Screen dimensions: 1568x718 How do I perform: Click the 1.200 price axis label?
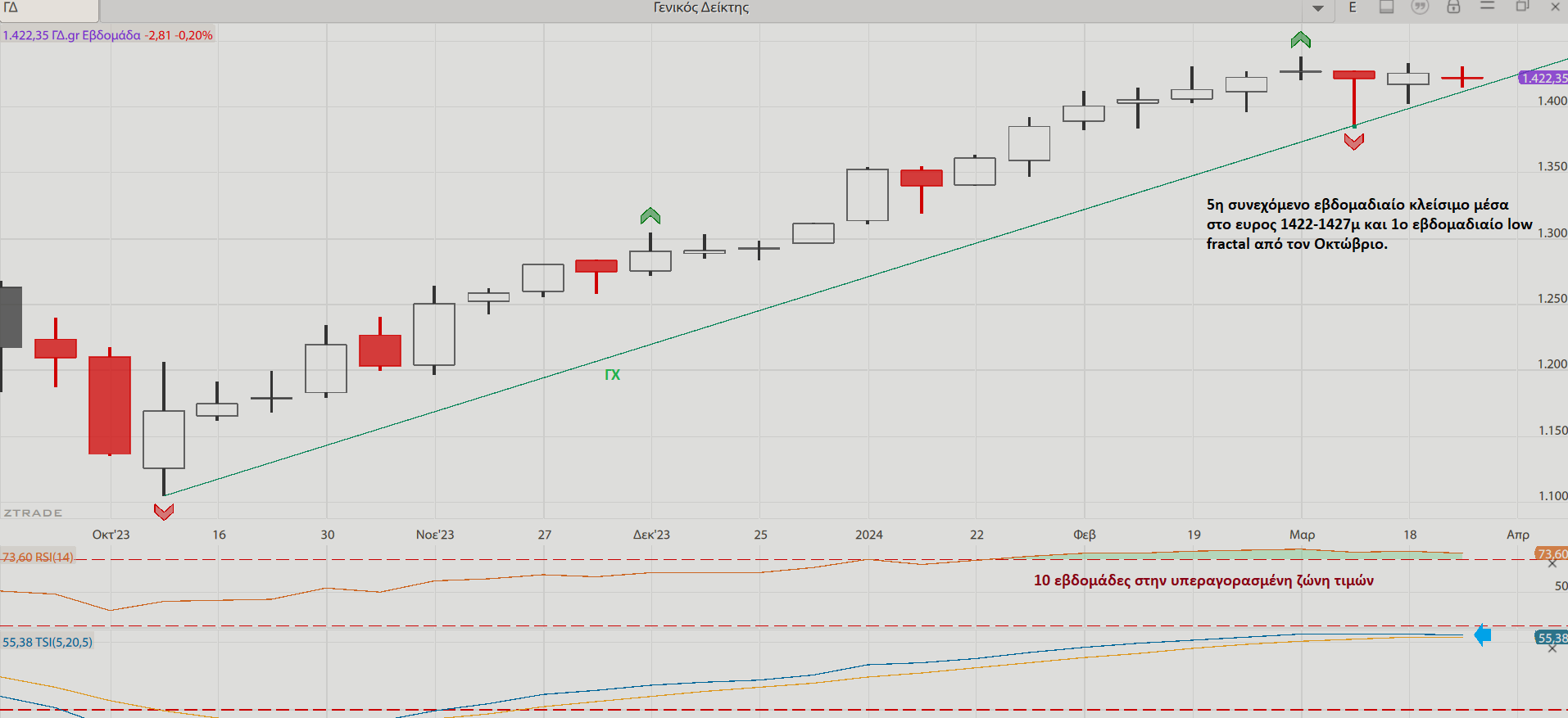pyautogui.click(x=1552, y=364)
